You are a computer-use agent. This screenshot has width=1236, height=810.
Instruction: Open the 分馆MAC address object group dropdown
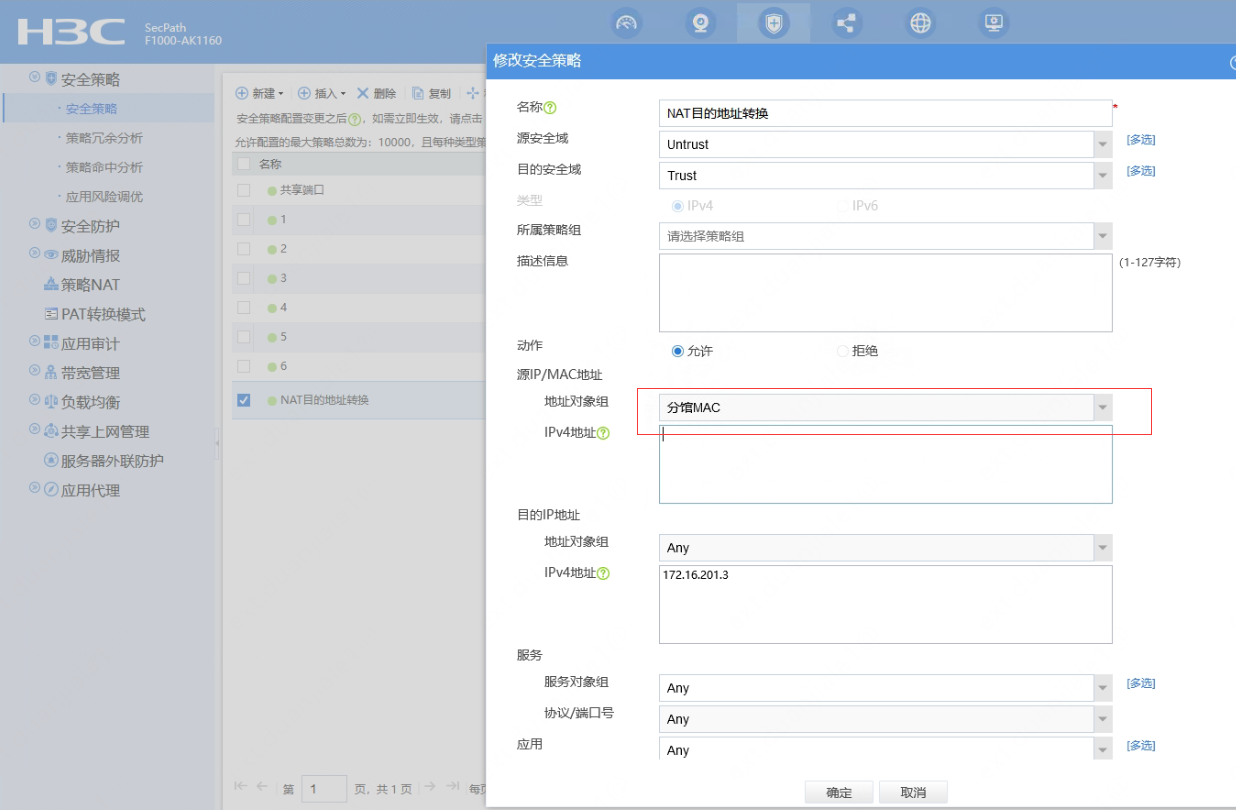[x=1102, y=407]
